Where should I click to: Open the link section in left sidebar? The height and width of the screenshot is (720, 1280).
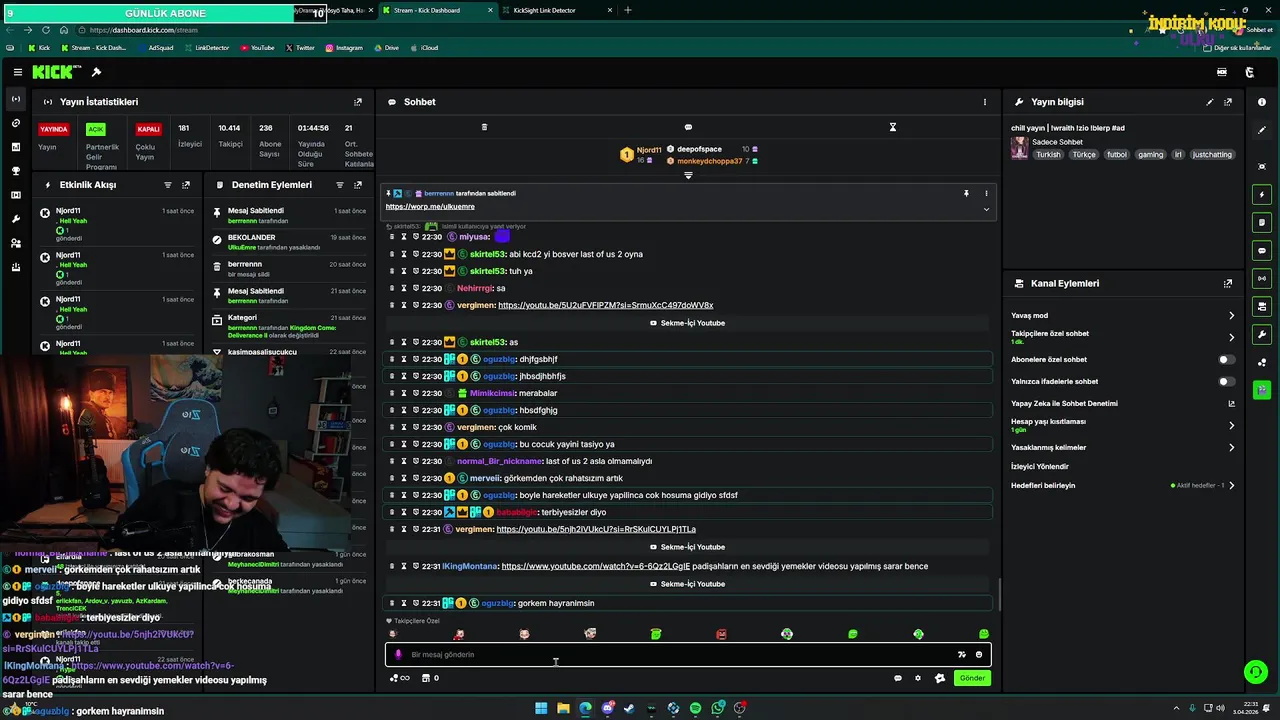(16, 123)
